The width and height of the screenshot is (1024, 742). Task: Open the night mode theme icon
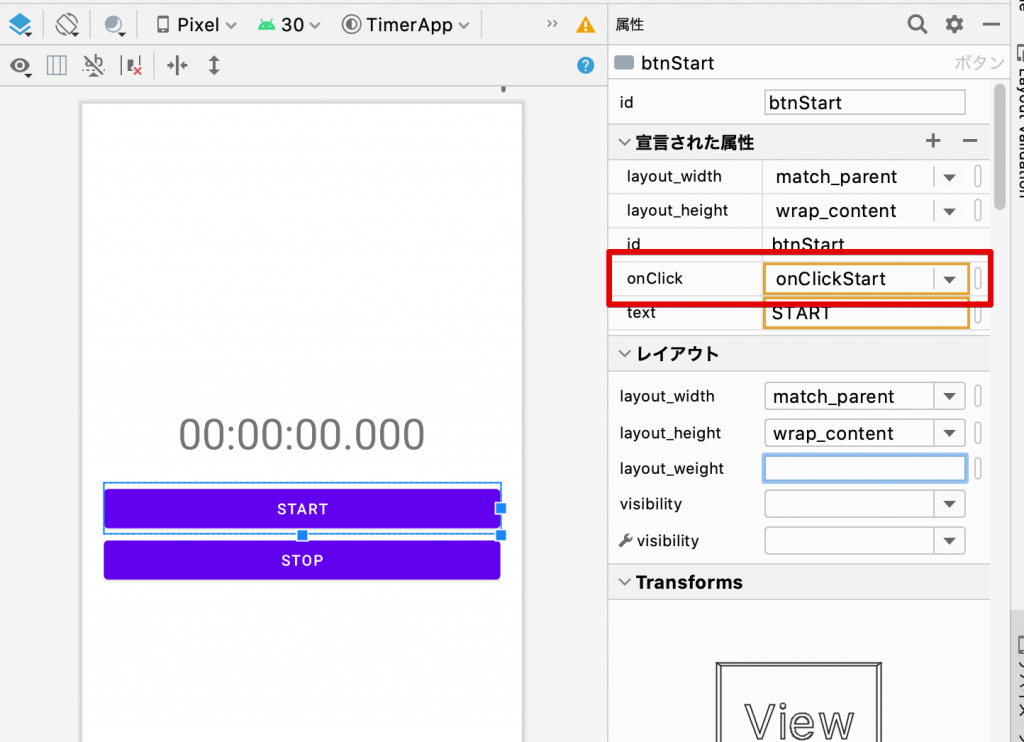pyautogui.click(x=114, y=25)
